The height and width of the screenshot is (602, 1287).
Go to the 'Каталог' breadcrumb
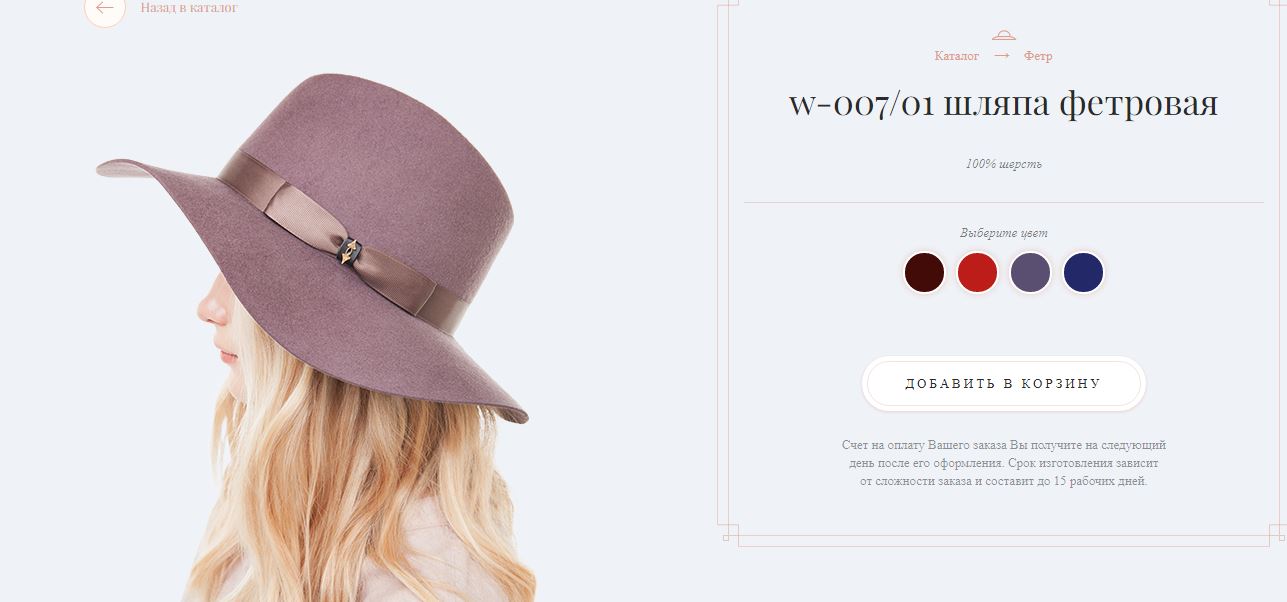(957, 56)
